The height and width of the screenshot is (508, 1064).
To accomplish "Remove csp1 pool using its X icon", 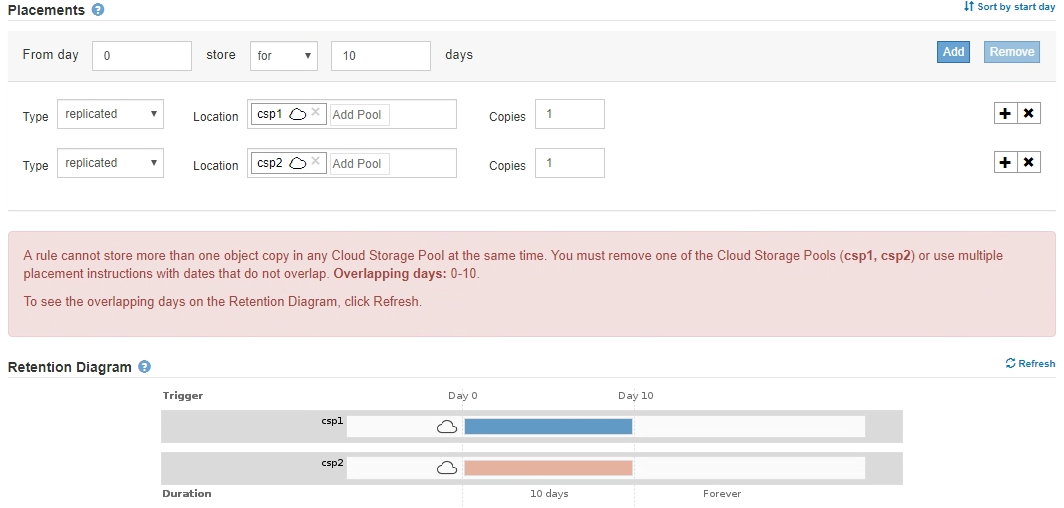I will click(316, 113).
